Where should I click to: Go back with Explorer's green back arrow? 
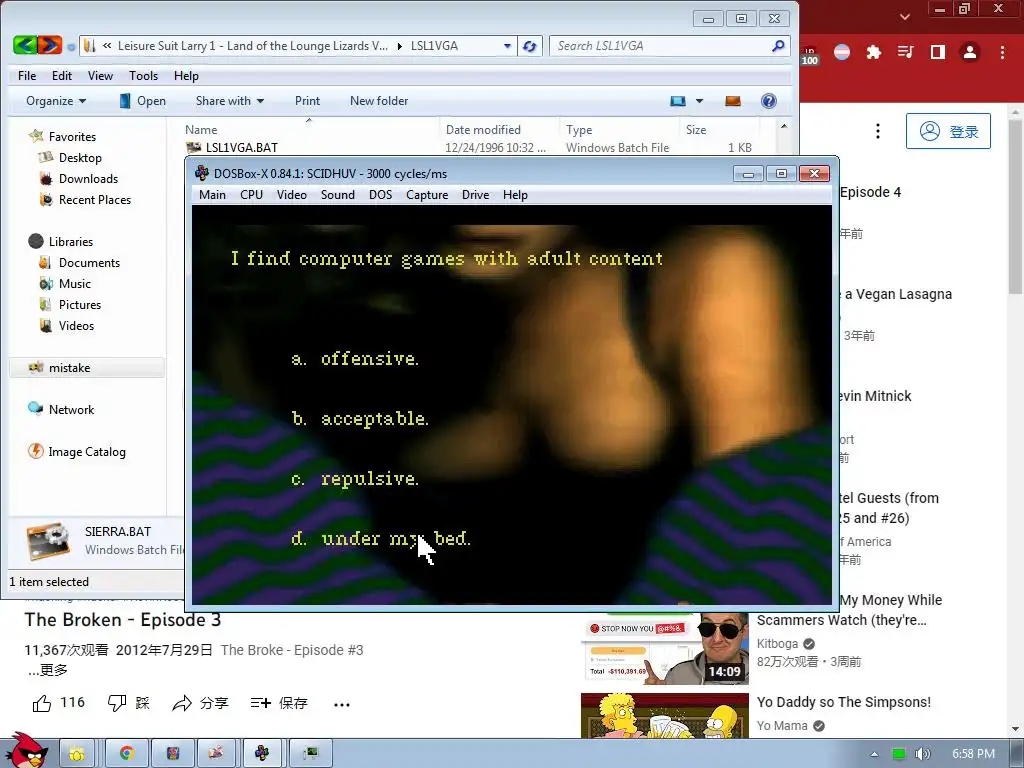pyautogui.click(x=25, y=45)
